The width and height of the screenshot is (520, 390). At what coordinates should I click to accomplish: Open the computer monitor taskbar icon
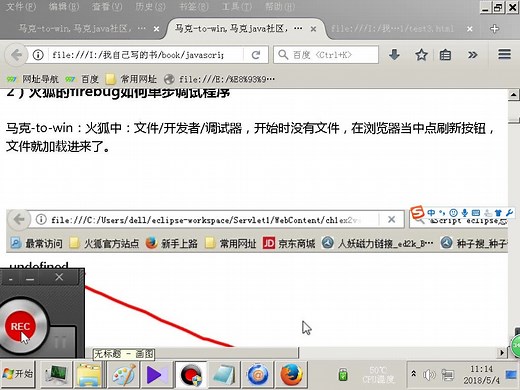(x=56, y=374)
